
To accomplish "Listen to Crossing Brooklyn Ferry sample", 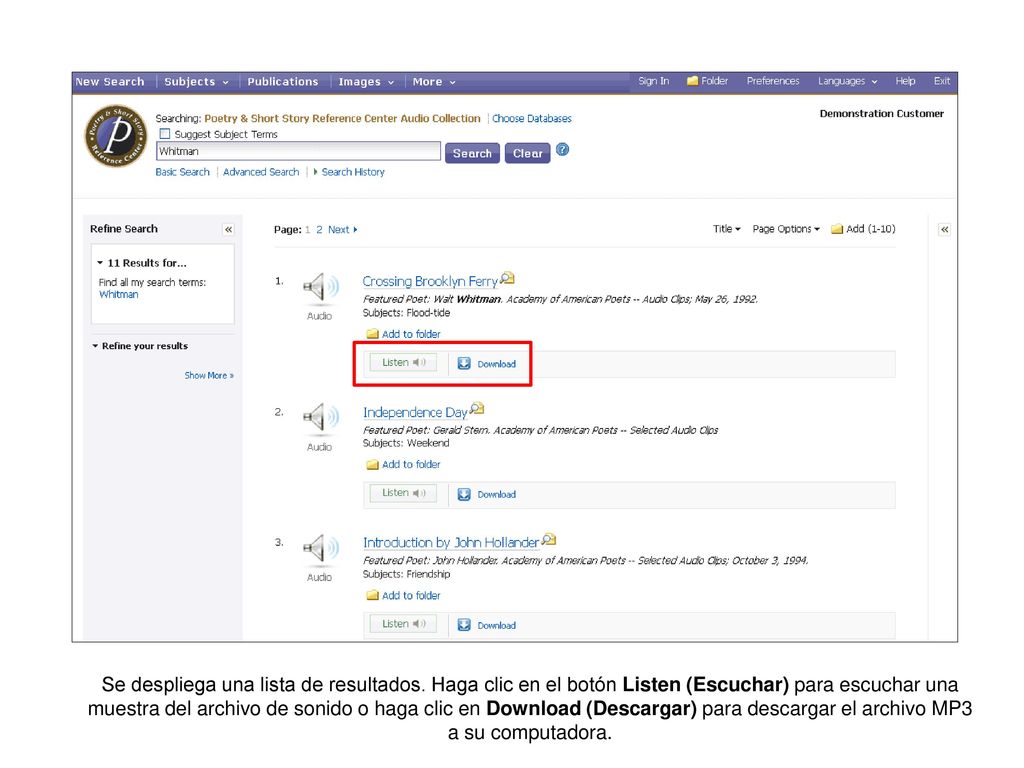I will pos(403,362).
